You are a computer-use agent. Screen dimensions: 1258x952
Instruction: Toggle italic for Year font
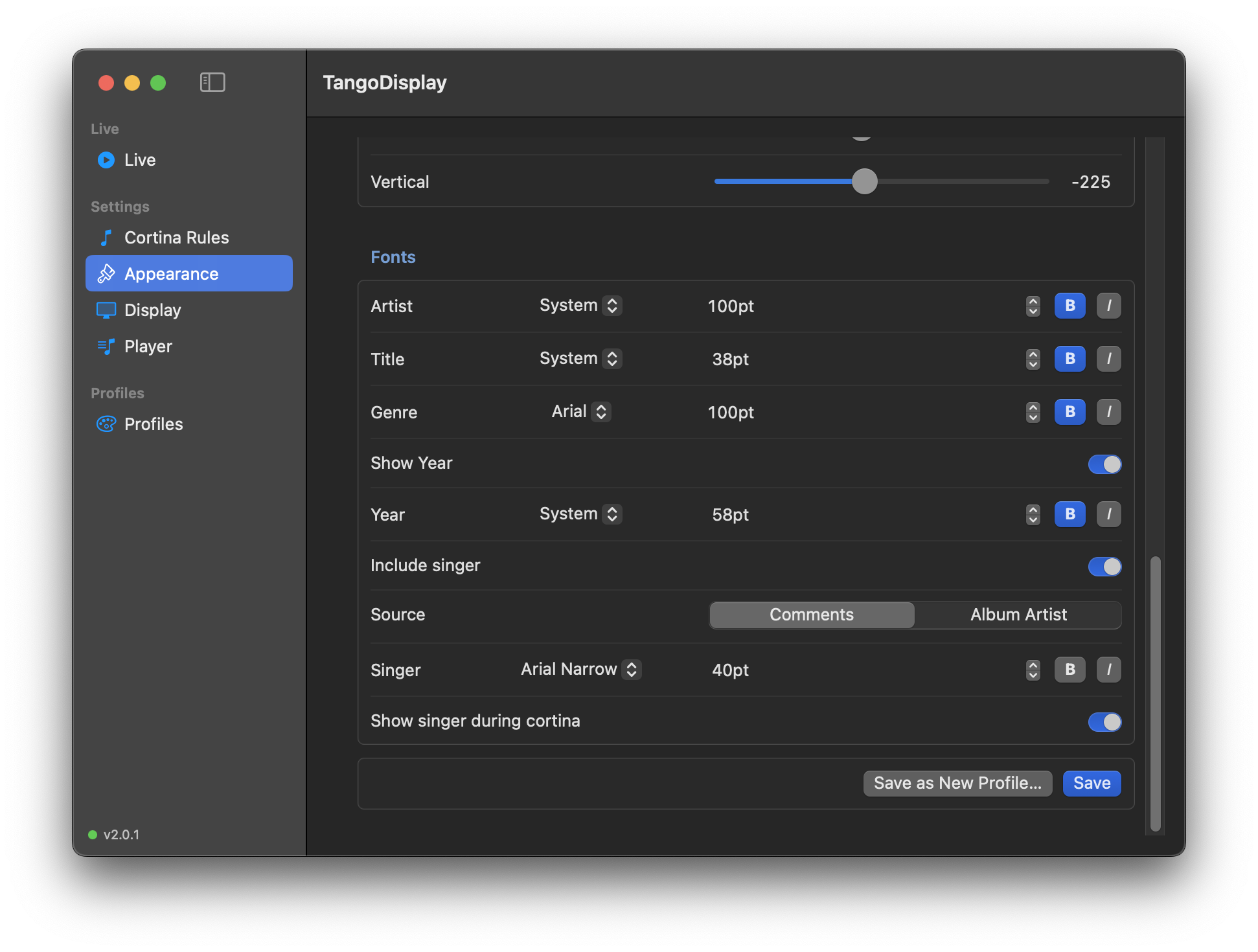point(1109,514)
